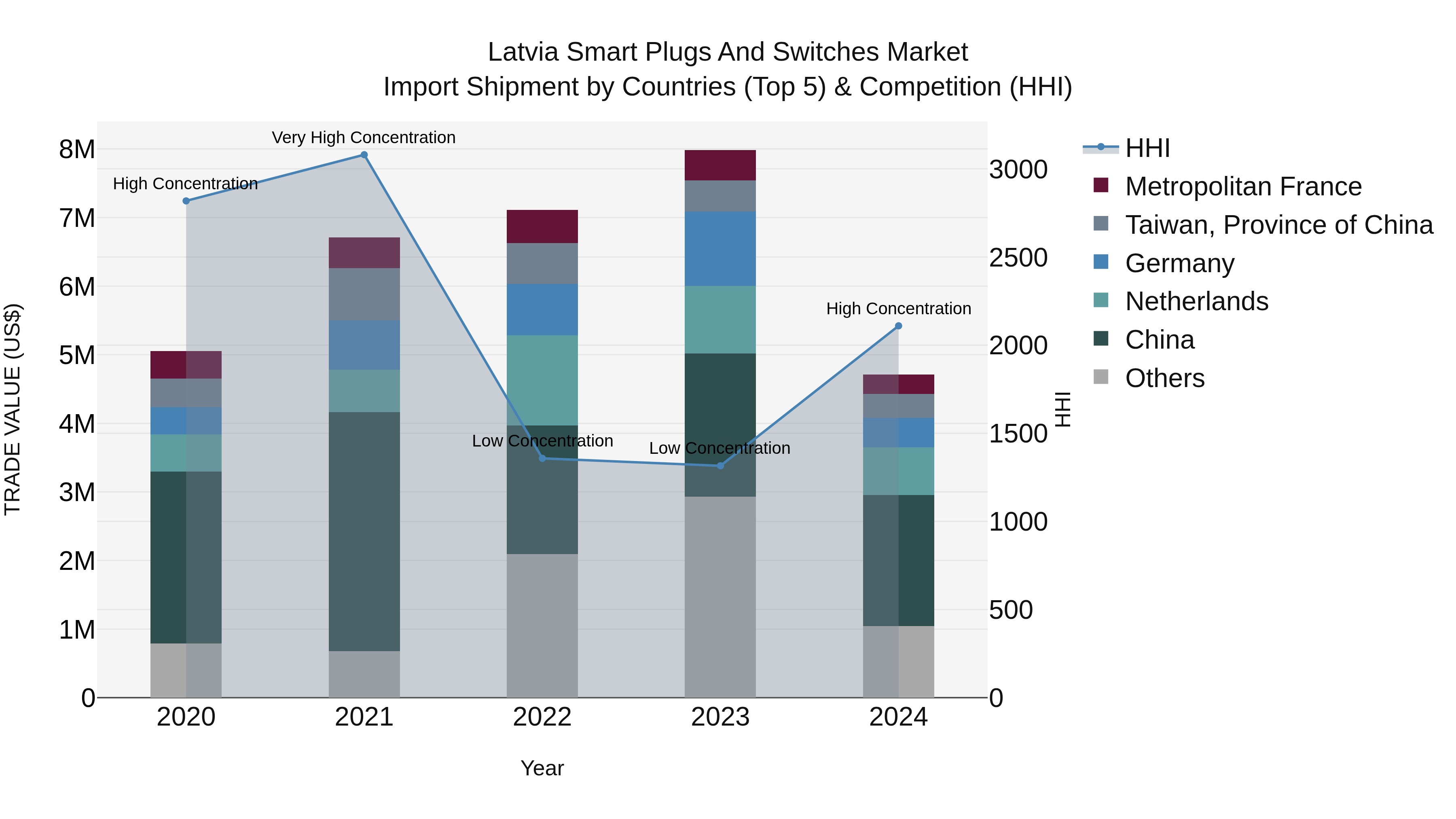Click Metropolitan France segment of 2022 bar
1456x819 pixels.
pyautogui.click(x=542, y=226)
